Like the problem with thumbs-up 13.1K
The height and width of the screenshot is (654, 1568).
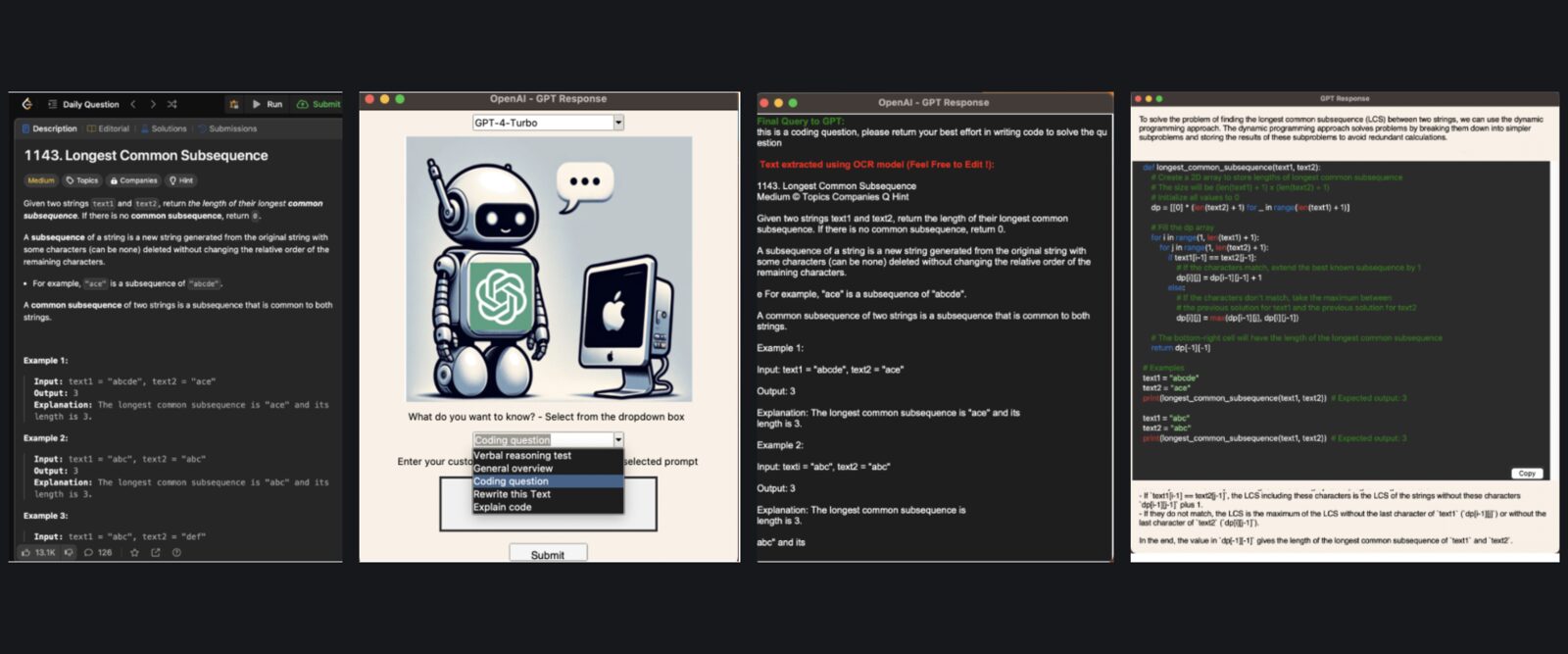(x=38, y=553)
